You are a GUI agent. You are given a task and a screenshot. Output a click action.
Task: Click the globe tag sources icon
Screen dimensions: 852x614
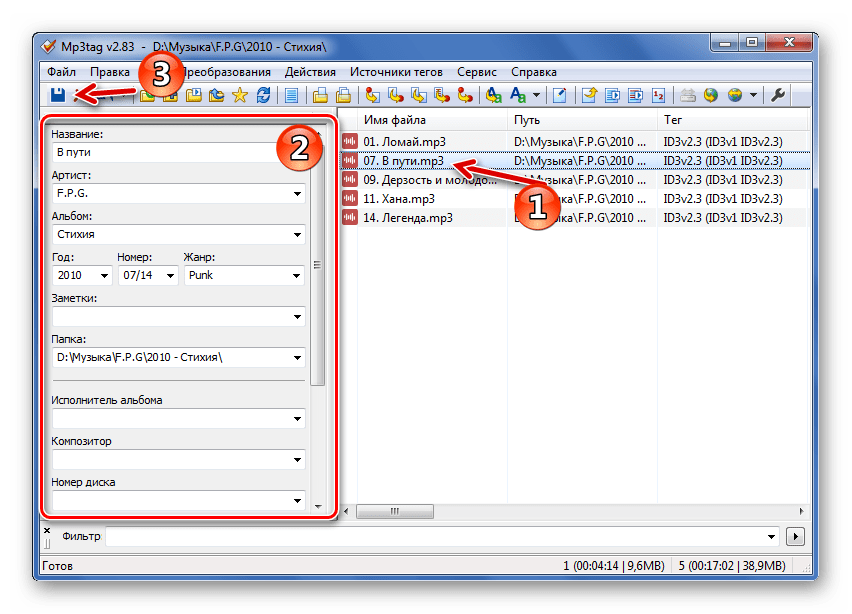pyautogui.click(x=711, y=96)
